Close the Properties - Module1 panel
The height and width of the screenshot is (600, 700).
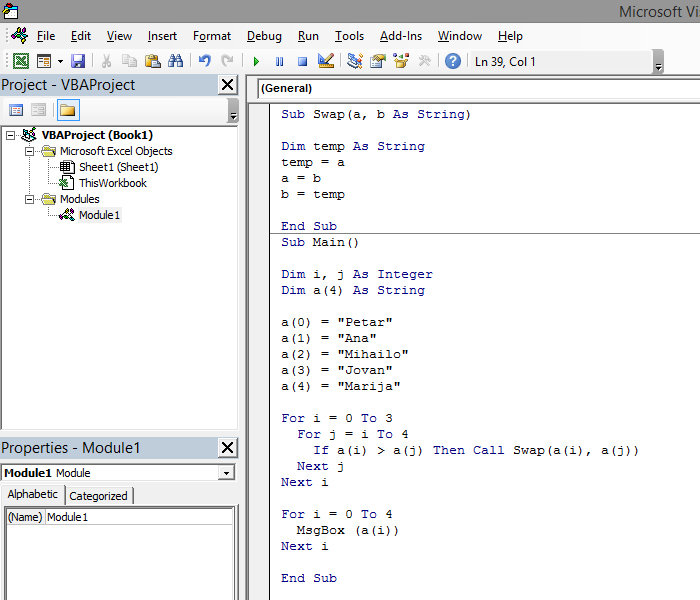pyautogui.click(x=227, y=447)
